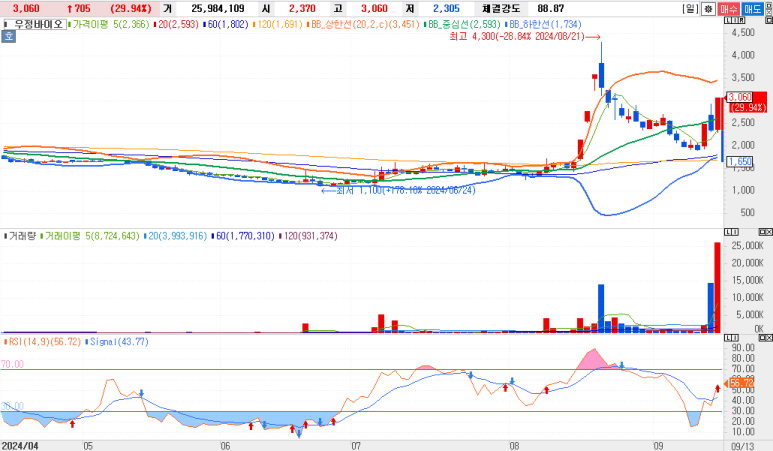This screenshot has height=451, width=773.
Task: Select the [일] daily period label
Action: (x=690, y=9)
